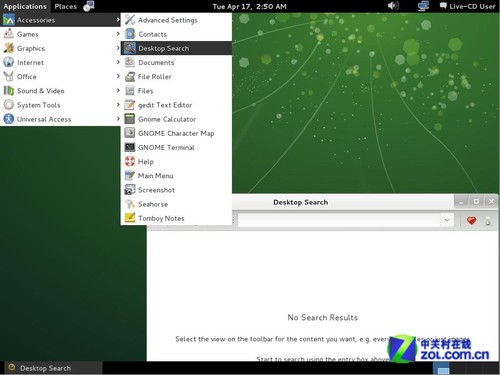Click Desktop Search taskbar button
The image size is (500, 375).
point(53,368)
